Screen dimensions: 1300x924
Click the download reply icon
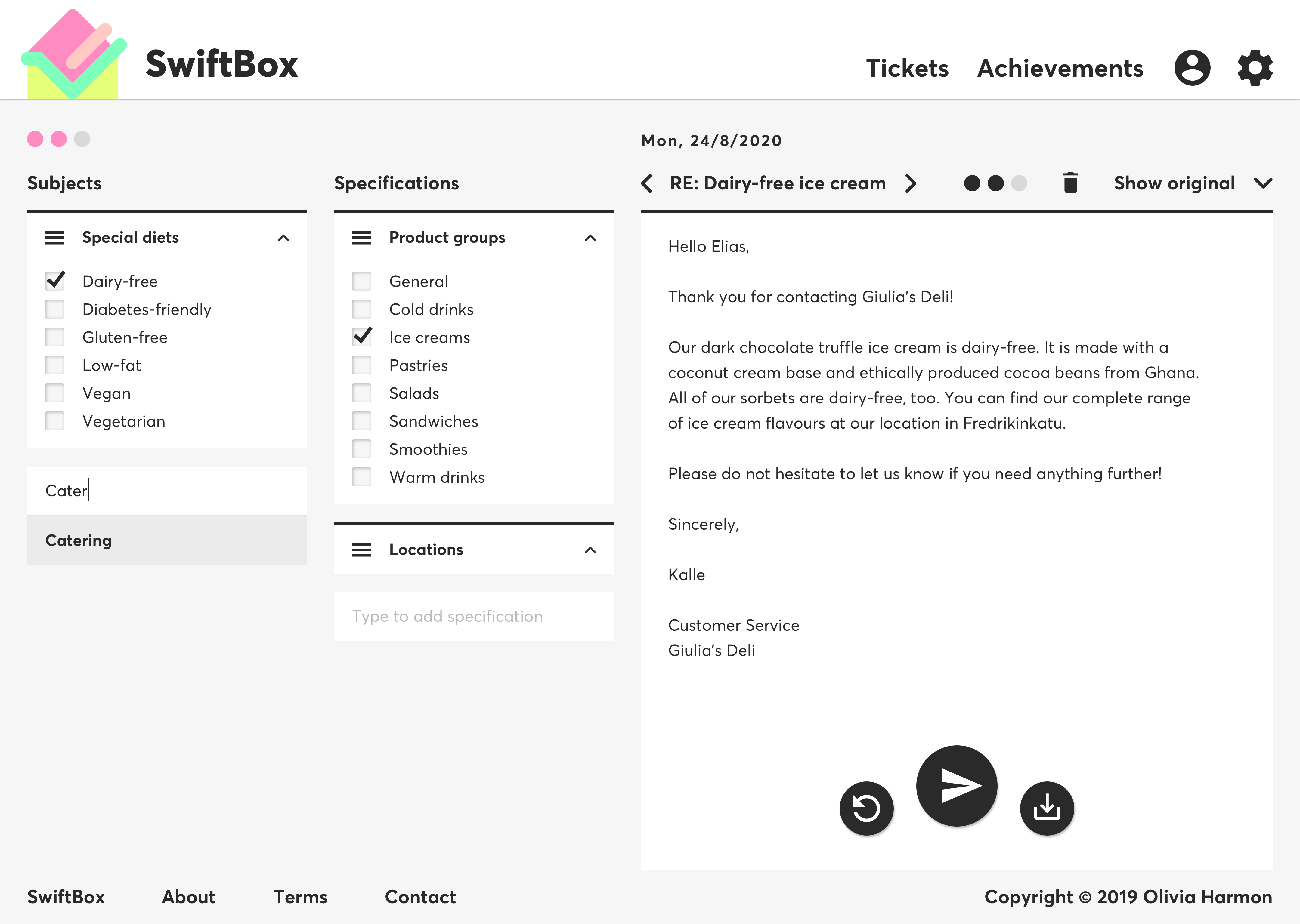[x=1047, y=808]
